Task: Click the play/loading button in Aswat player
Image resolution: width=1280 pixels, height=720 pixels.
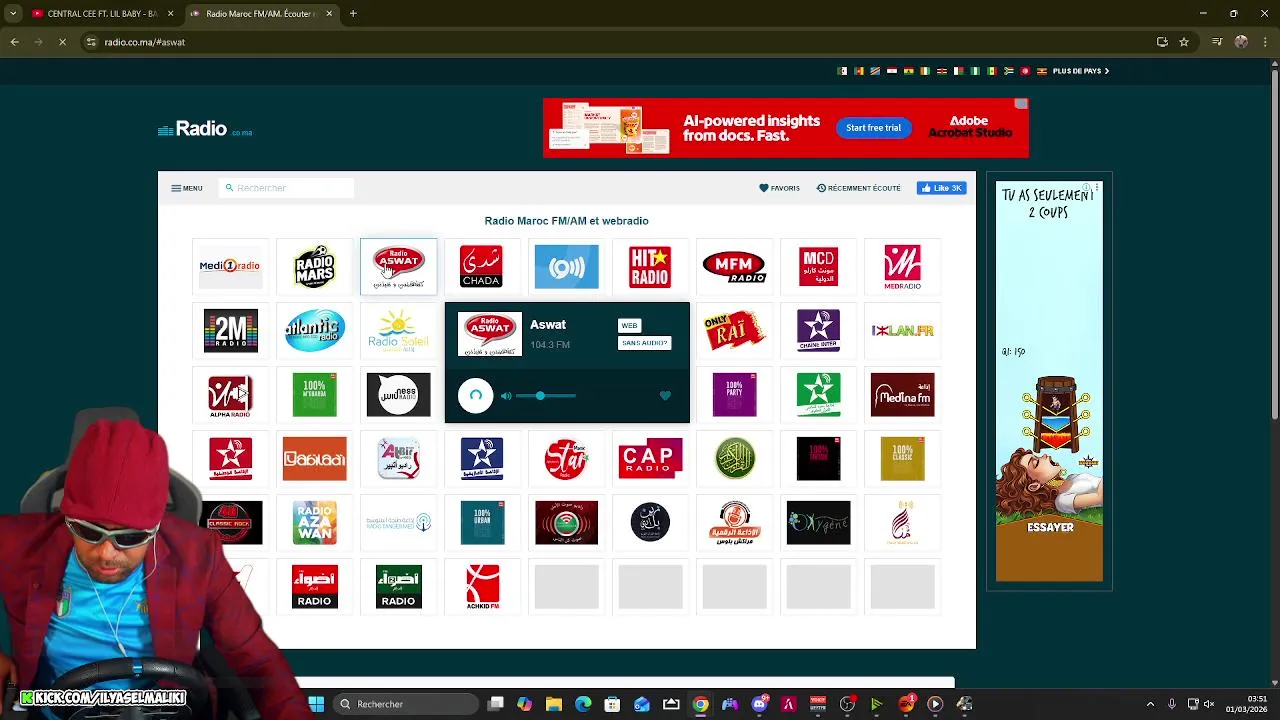Action: pos(475,395)
